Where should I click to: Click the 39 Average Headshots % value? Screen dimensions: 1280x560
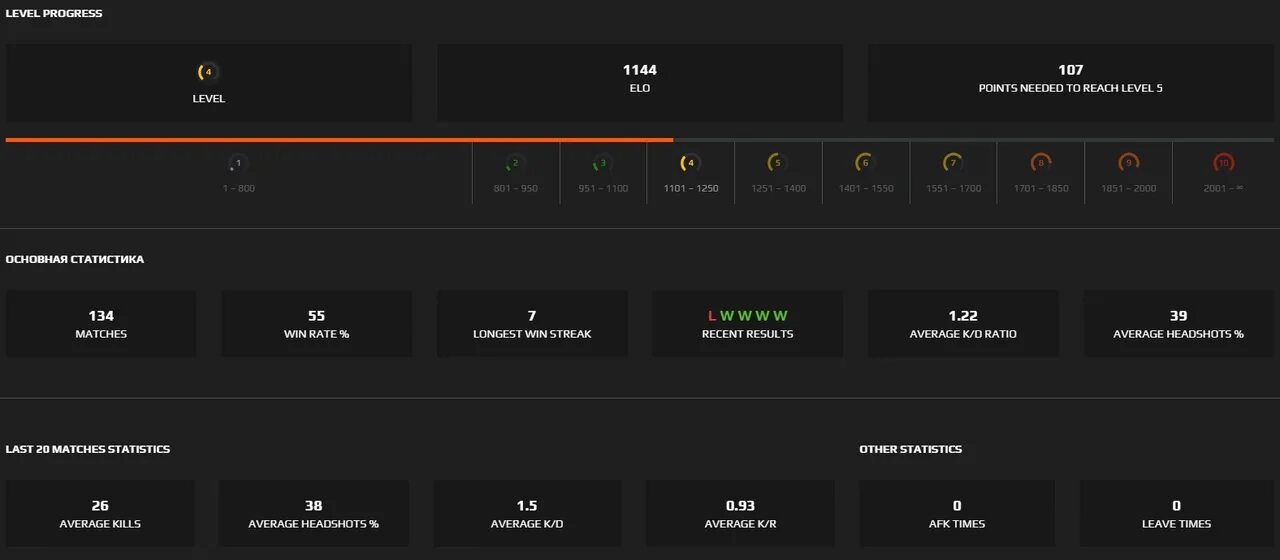[x=1178, y=316]
